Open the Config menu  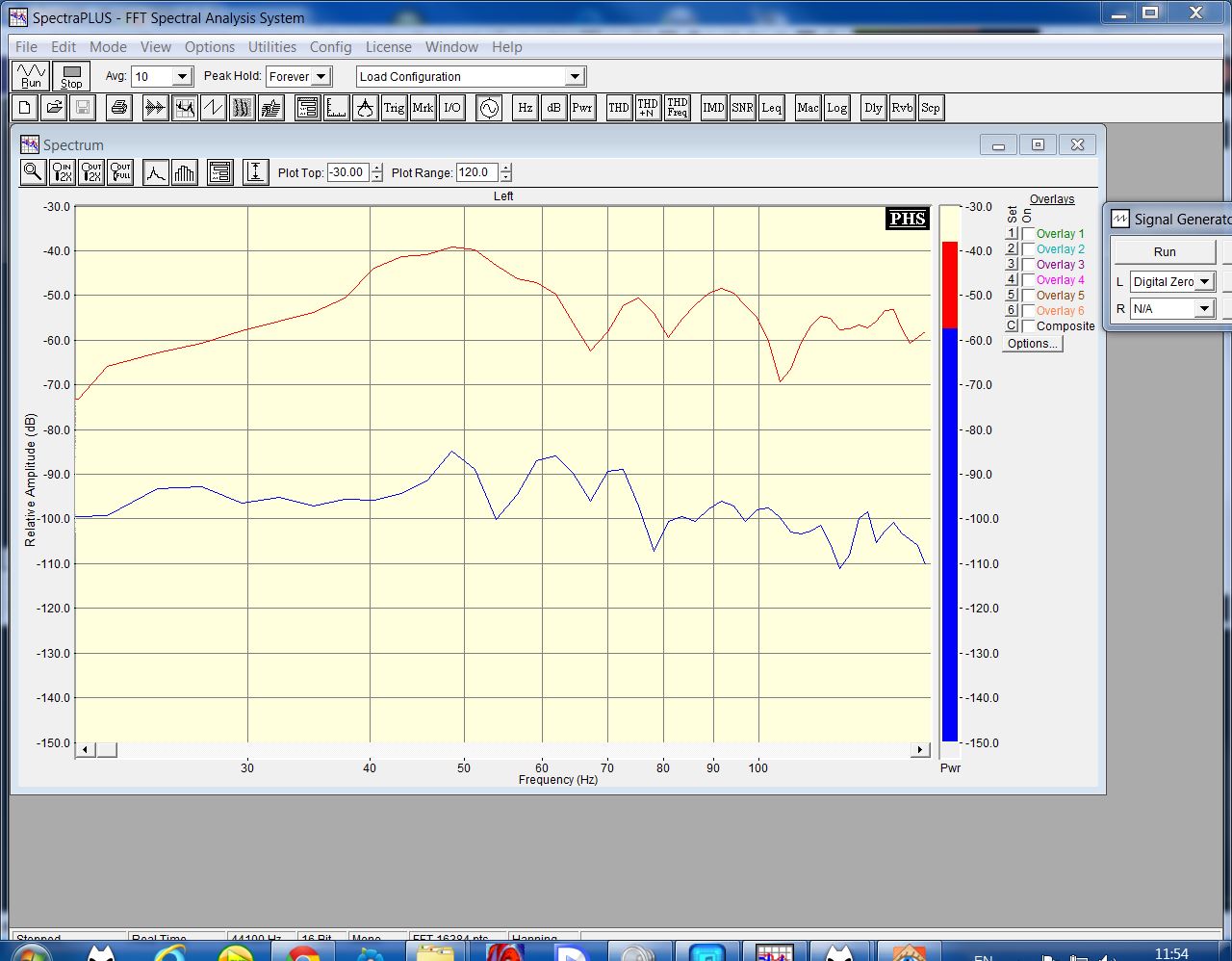point(330,47)
